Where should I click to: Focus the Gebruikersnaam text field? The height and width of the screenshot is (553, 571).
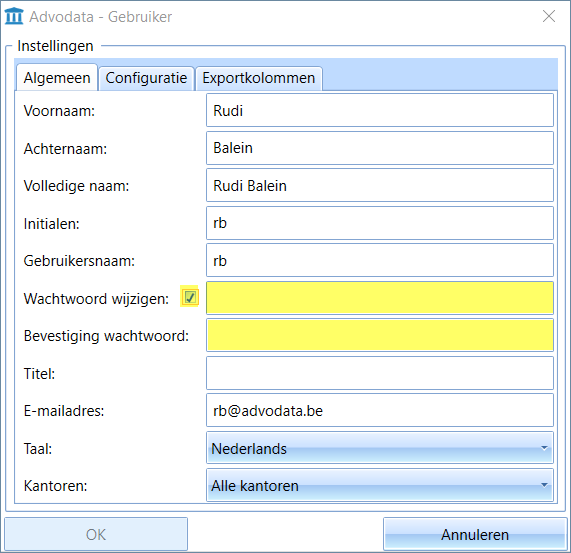pos(380,260)
